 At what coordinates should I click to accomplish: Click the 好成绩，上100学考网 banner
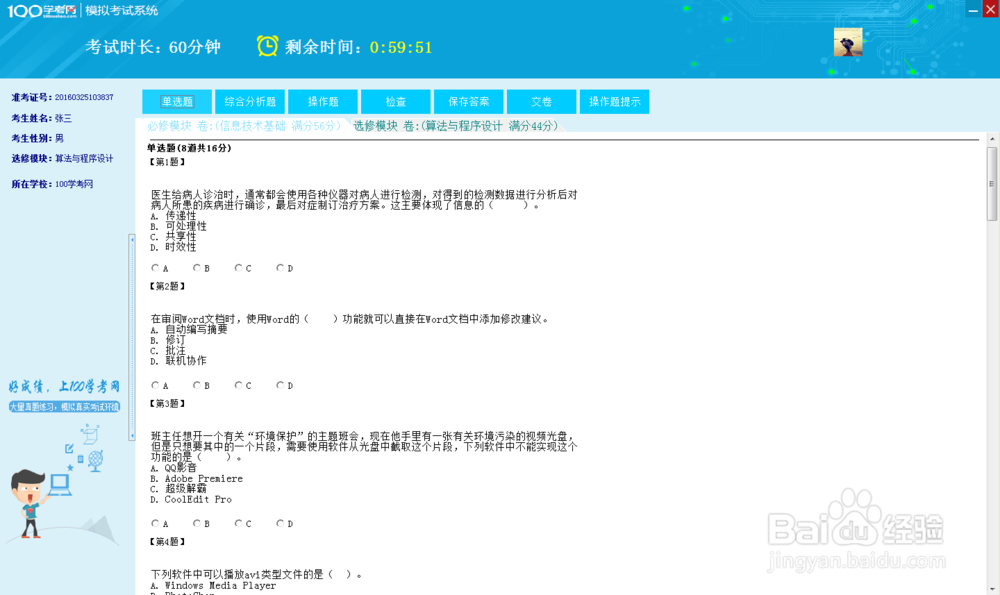64,386
